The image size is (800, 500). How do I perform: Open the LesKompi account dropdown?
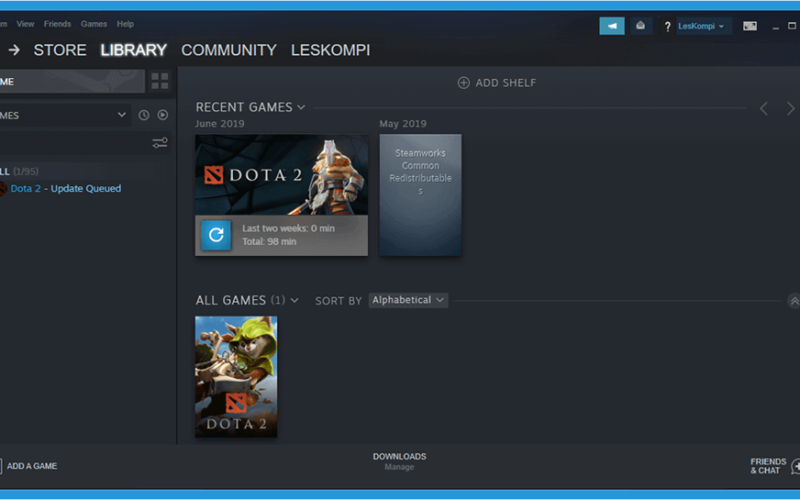(x=703, y=26)
